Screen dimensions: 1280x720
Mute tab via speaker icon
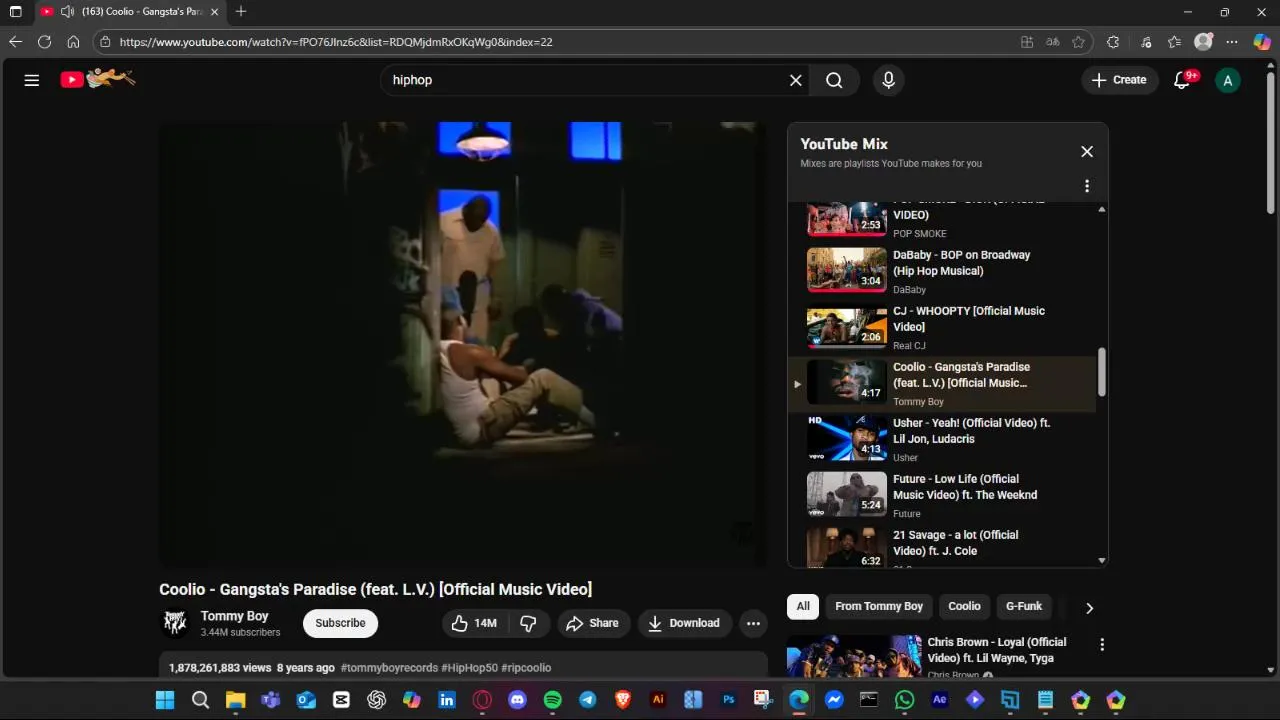[66, 12]
